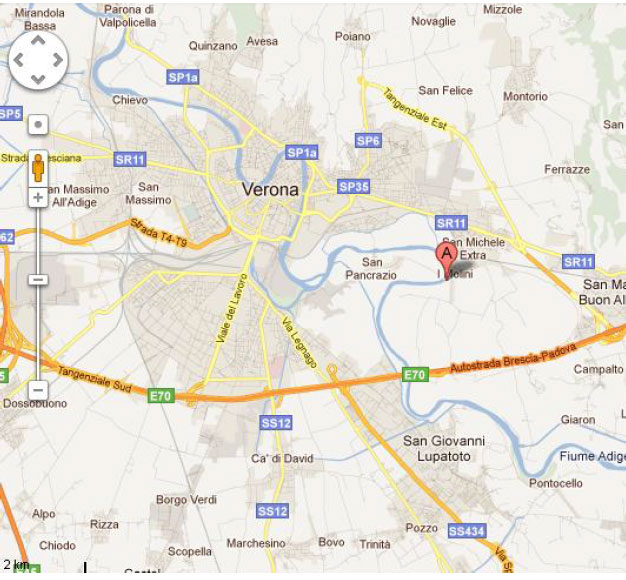Click the SP1a road badge near Chievo
The height and width of the screenshot is (580, 626).
[x=183, y=77]
